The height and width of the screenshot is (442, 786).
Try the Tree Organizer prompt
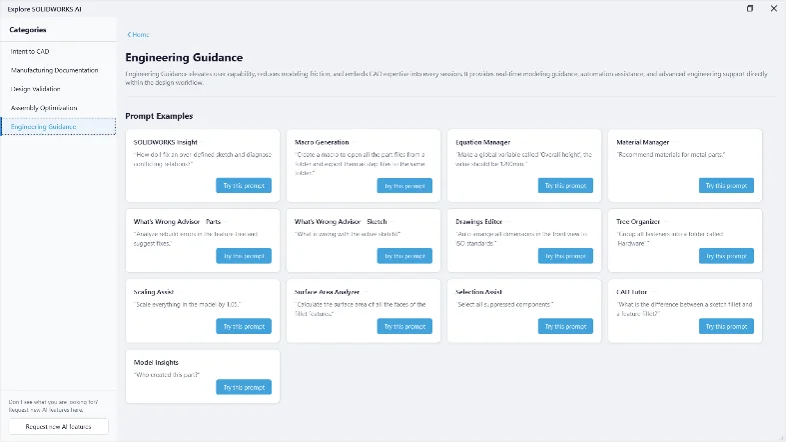point(726,256)
